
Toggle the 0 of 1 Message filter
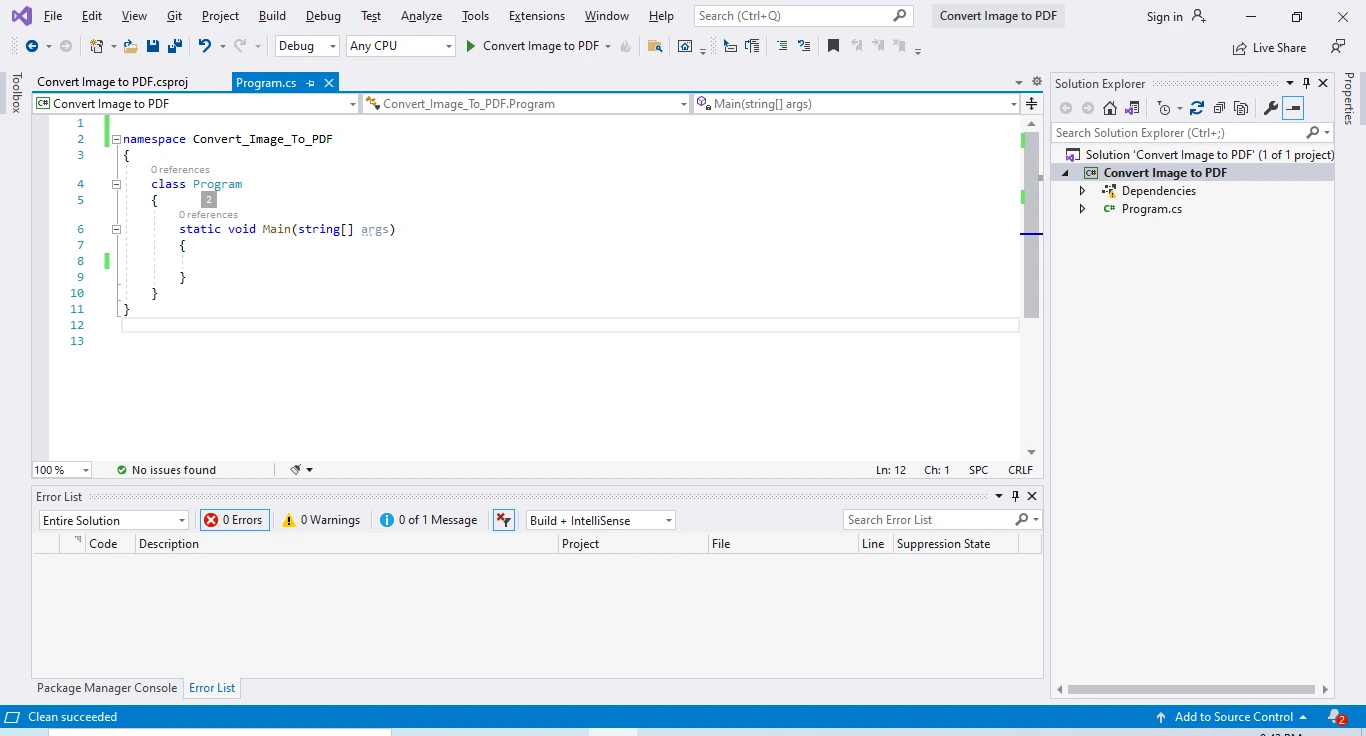point(429,520)
